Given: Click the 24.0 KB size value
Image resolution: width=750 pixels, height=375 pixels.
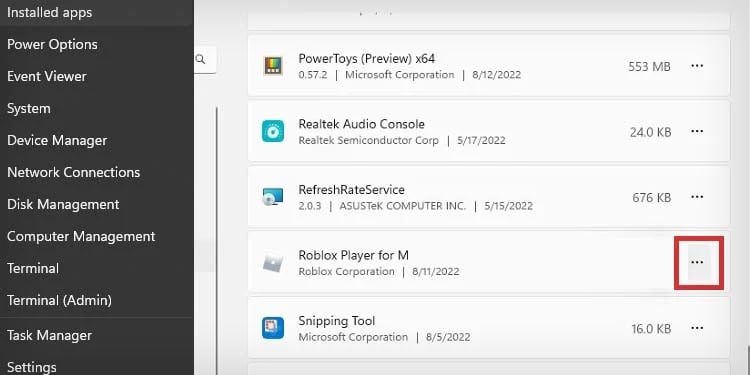Looking at the screenshot, I should pos(650,132).
